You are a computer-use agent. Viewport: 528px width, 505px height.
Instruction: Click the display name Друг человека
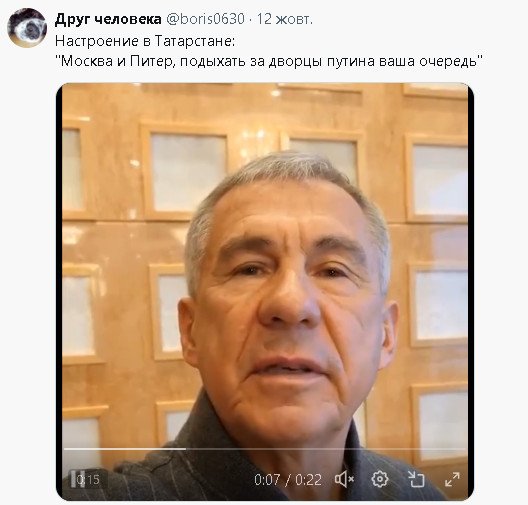(x=108, y=19)
